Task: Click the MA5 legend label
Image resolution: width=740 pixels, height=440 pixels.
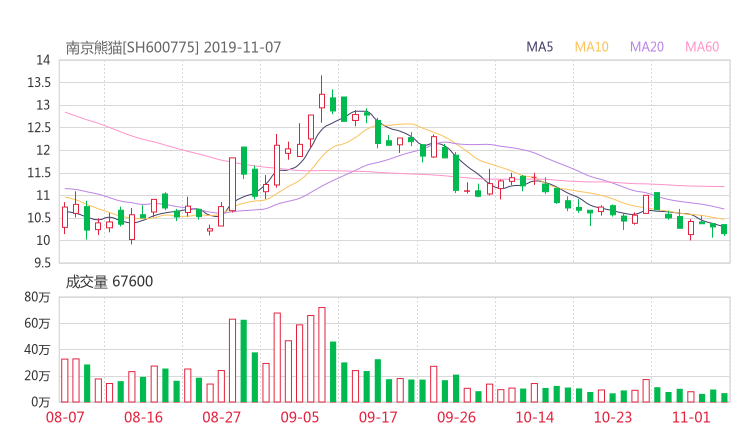Action: pos(539,47)
